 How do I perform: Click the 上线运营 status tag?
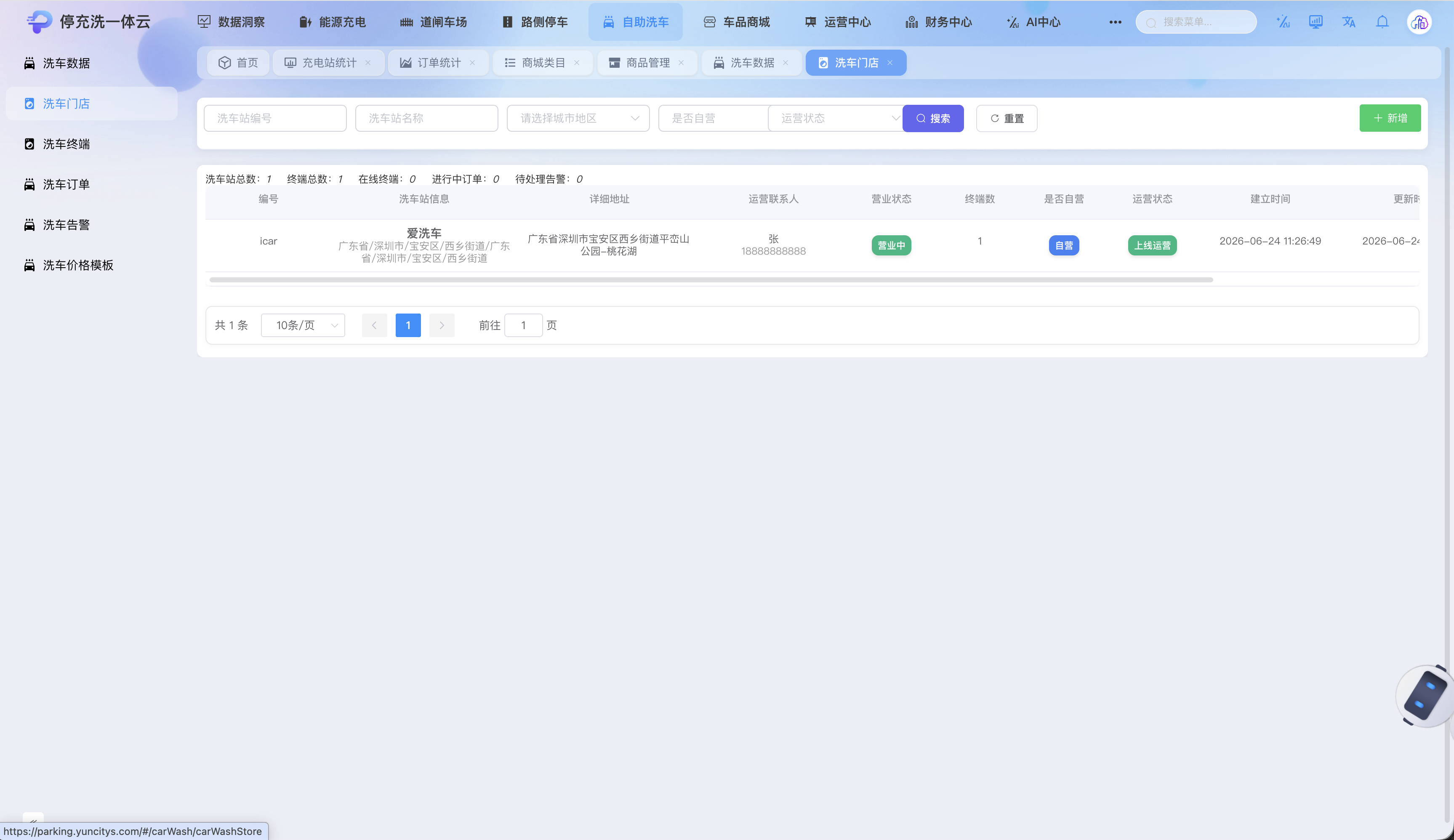[x=1152, y=245]
